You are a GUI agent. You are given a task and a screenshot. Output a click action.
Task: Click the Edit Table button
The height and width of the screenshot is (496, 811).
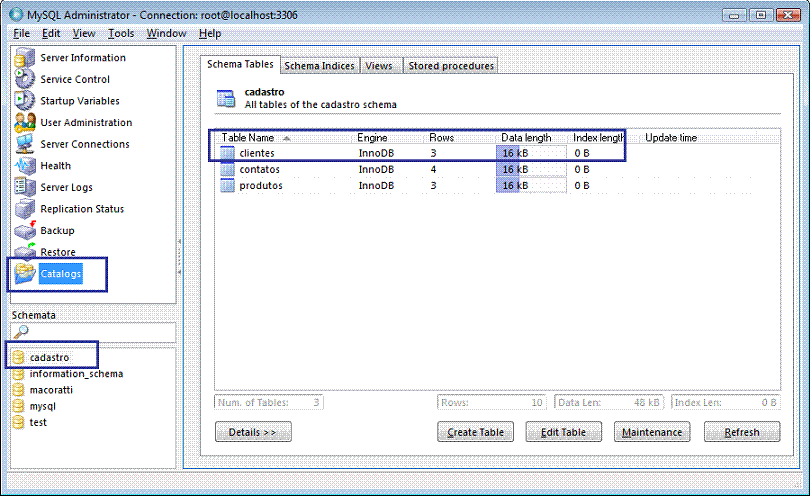click(x=564, y=432)
